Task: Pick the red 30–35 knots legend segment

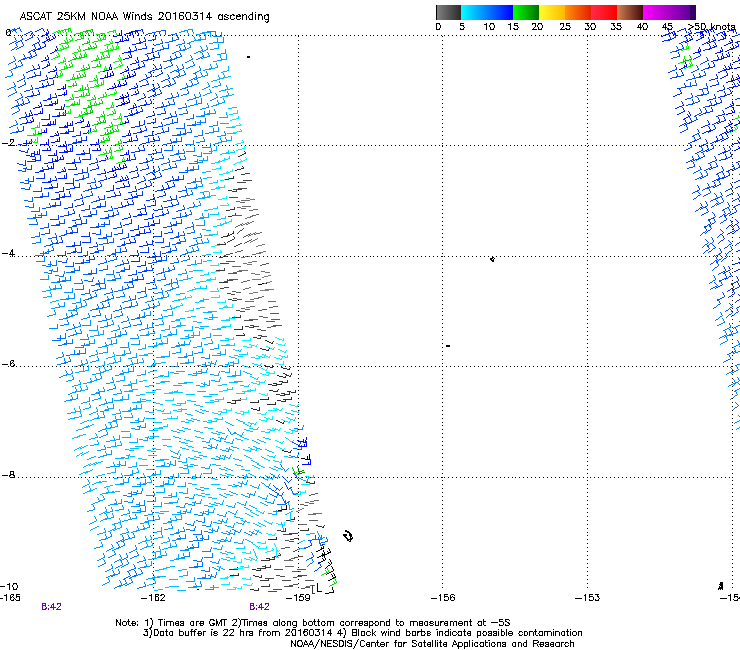Action: coord(604,12)
